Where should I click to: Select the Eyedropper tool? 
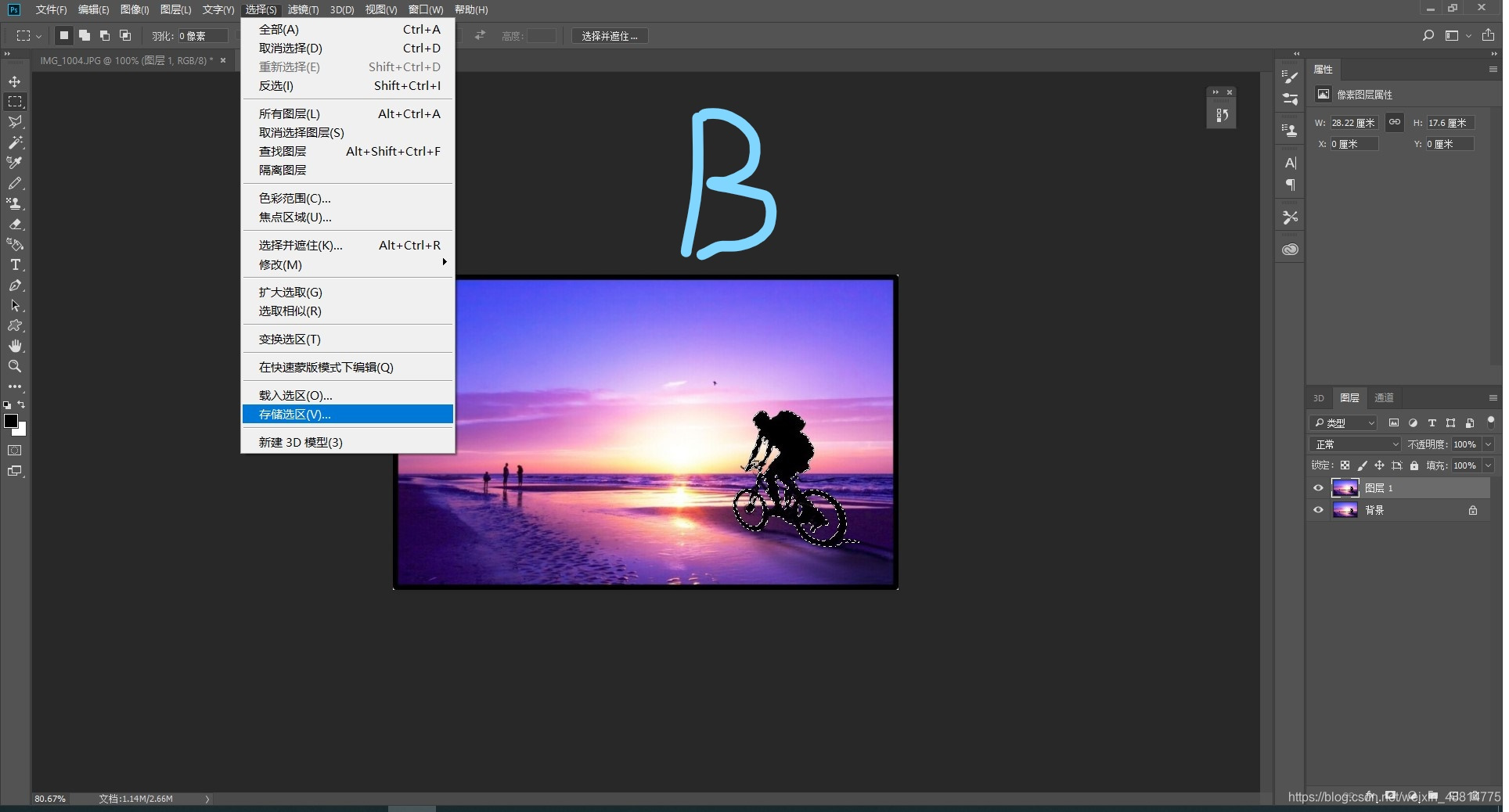click(15, 163)
